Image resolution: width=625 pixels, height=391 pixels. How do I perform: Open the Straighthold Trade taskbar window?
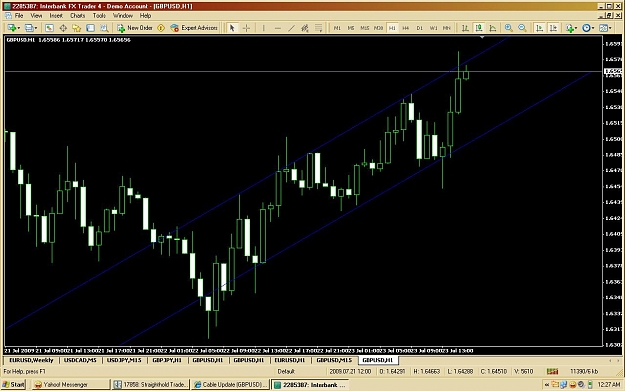[150, 385]
